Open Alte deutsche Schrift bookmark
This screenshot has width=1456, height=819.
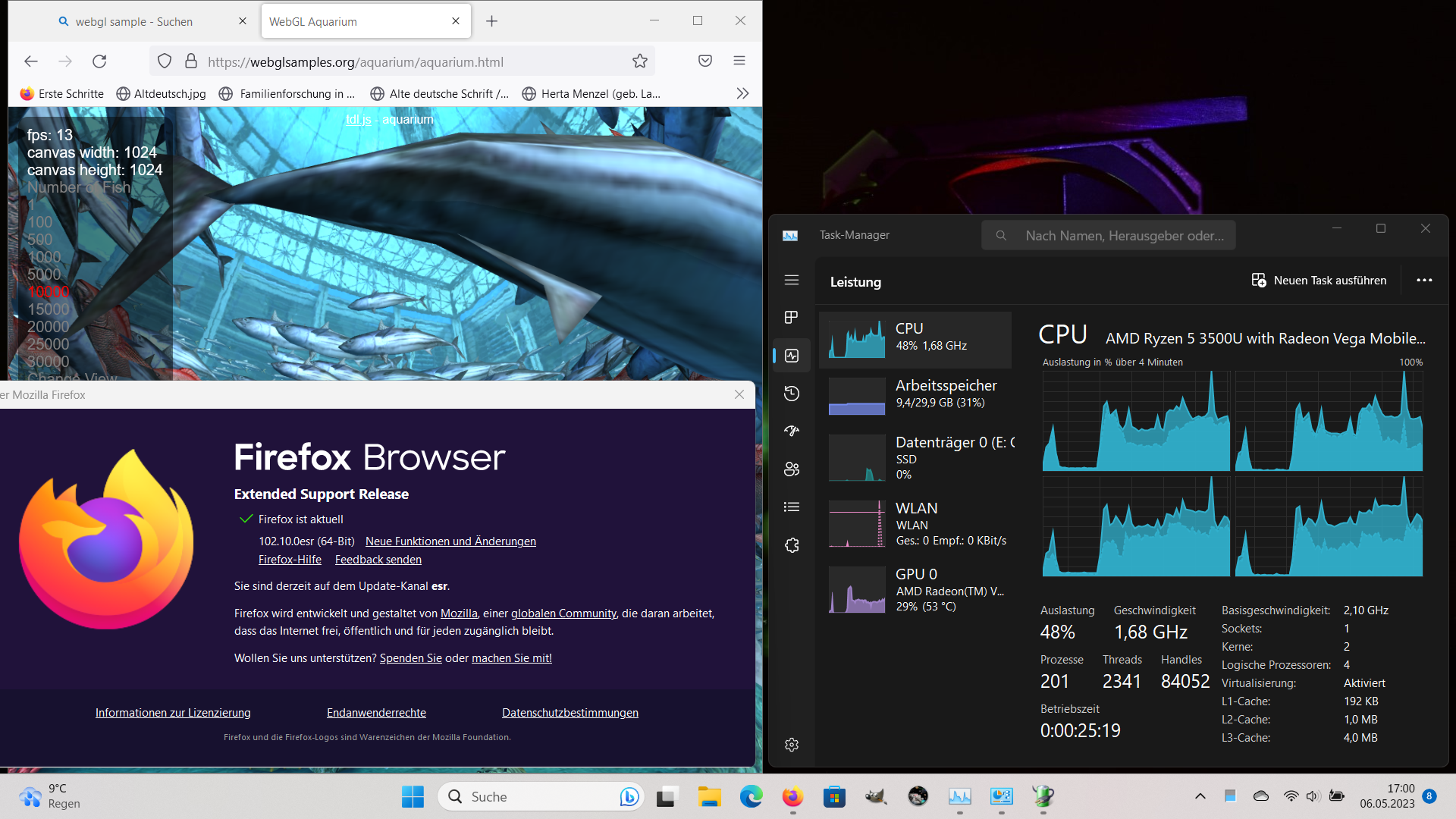click(x=440, y=93)
